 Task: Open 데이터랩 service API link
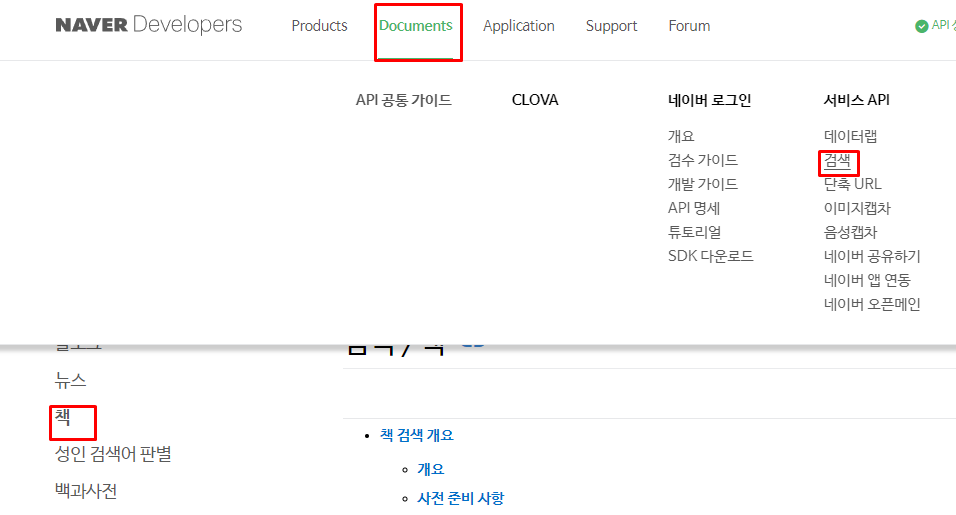point(851,136)
